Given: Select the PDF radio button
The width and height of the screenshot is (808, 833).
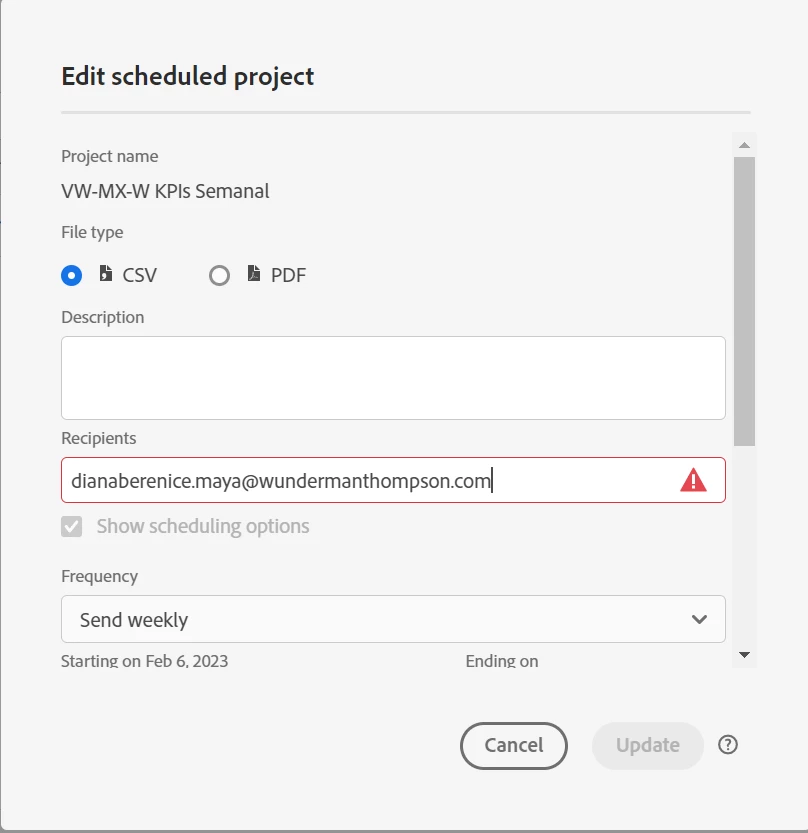Looking at the screenshot, I should (x=219, y=275).
